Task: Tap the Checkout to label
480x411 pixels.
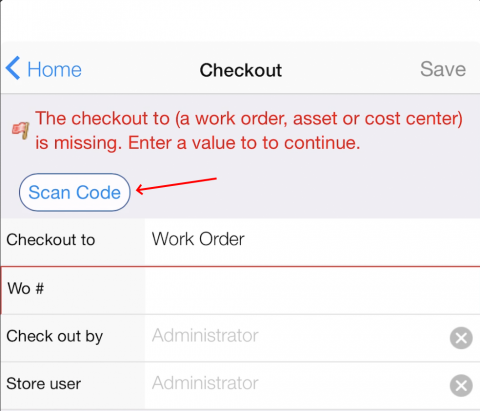Action: tap(51, 240)
